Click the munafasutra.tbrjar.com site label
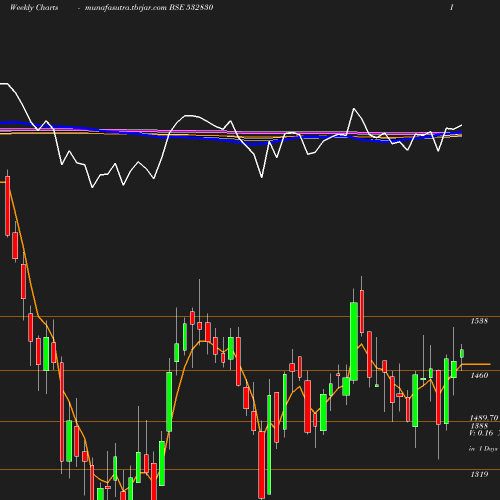Image resolution: width=500 pixels, height=500 pixels. coord(126,8)
